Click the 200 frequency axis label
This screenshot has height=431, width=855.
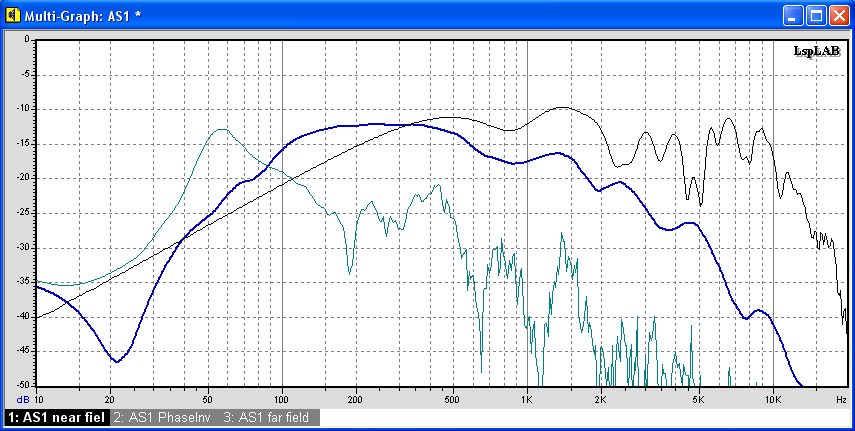(356, 399)
